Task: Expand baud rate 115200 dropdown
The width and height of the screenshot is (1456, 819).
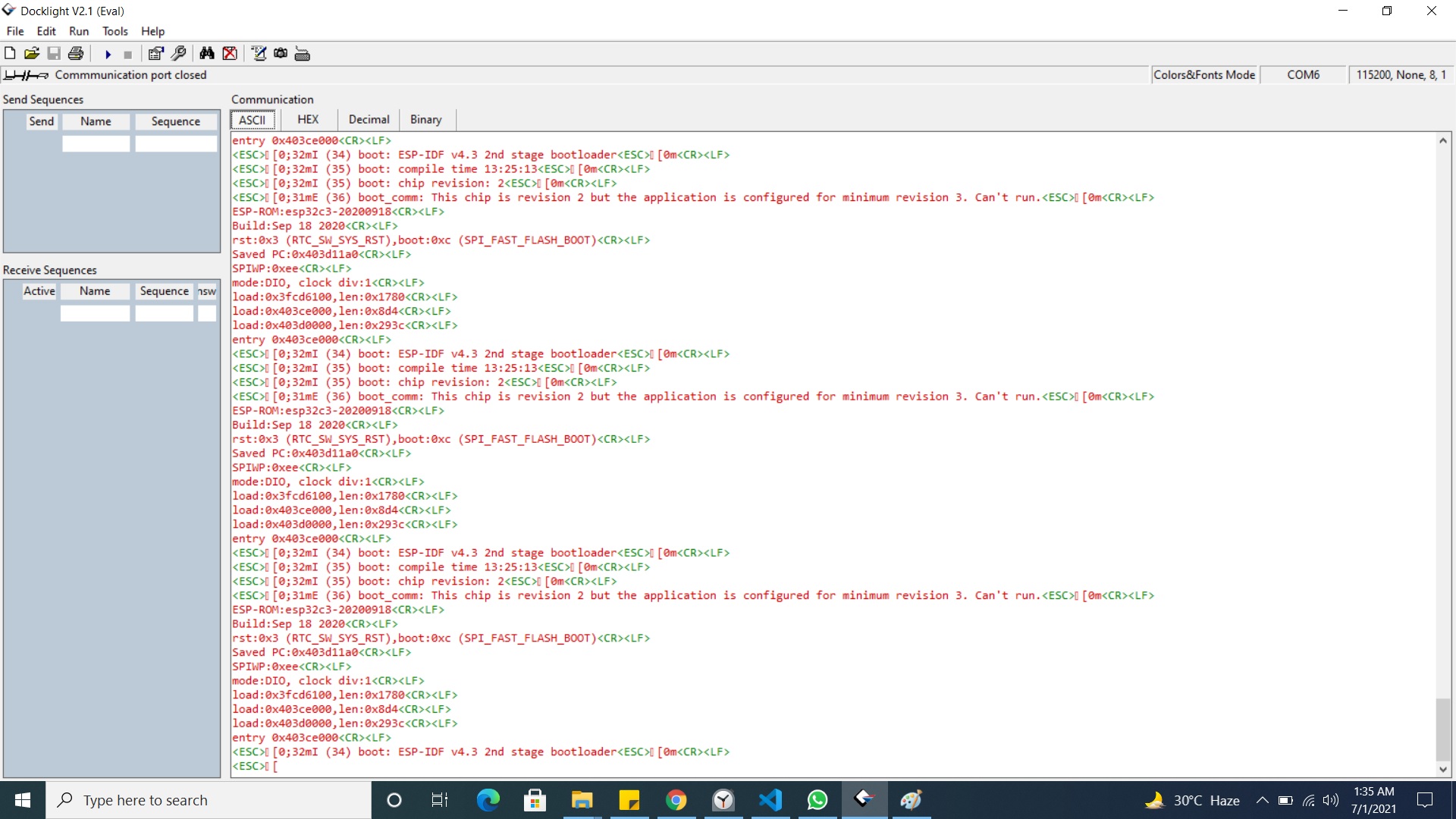Action: pyautogui.click(x=1400, y=74)
